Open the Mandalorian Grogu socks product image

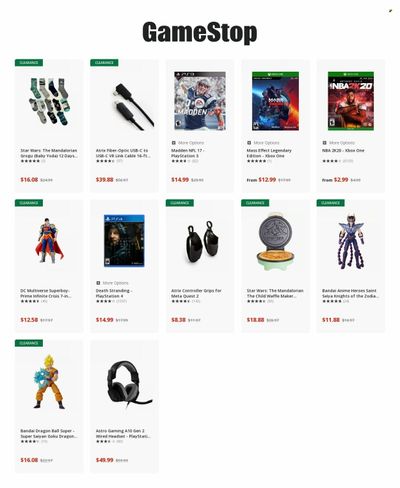(x=49, y=101)
